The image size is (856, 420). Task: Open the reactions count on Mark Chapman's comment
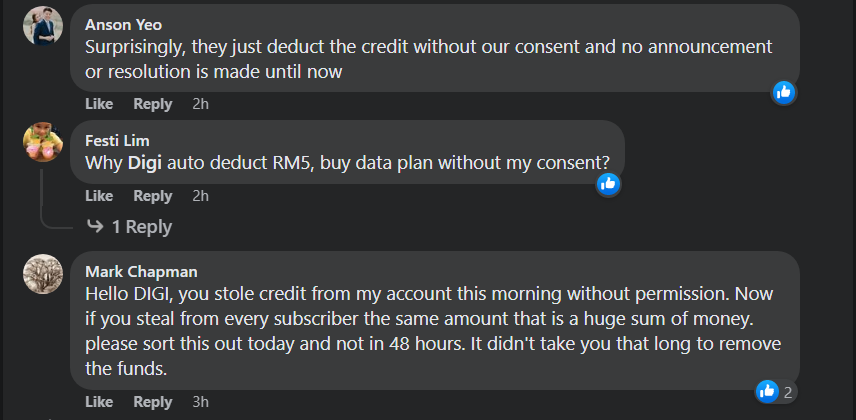776,392
